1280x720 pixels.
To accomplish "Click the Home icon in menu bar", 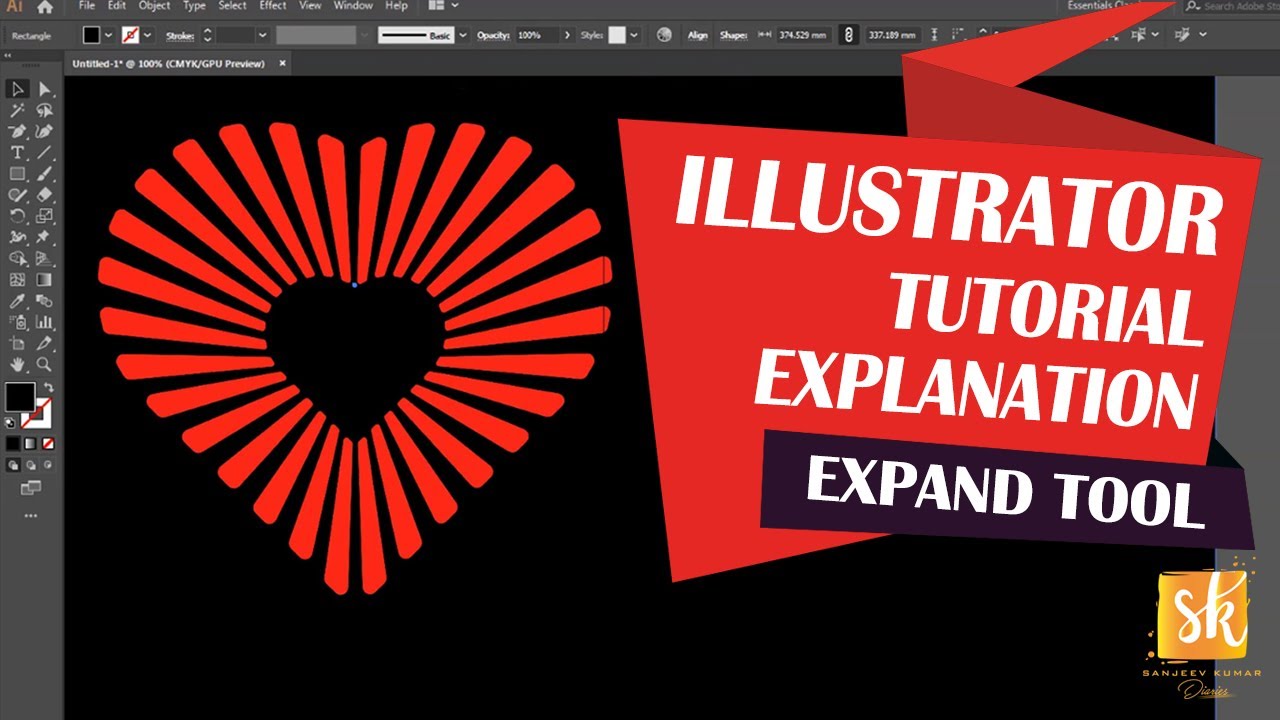I will (x=45, y=7).
